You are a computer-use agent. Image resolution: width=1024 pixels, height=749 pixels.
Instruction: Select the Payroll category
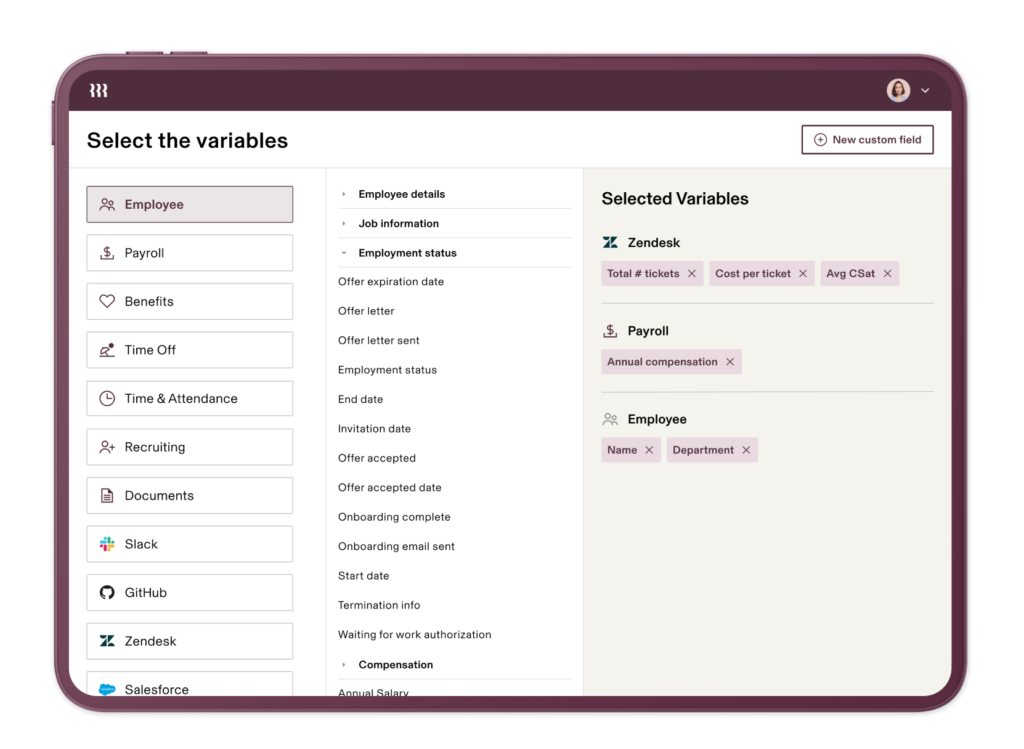(x=190, y=253)
